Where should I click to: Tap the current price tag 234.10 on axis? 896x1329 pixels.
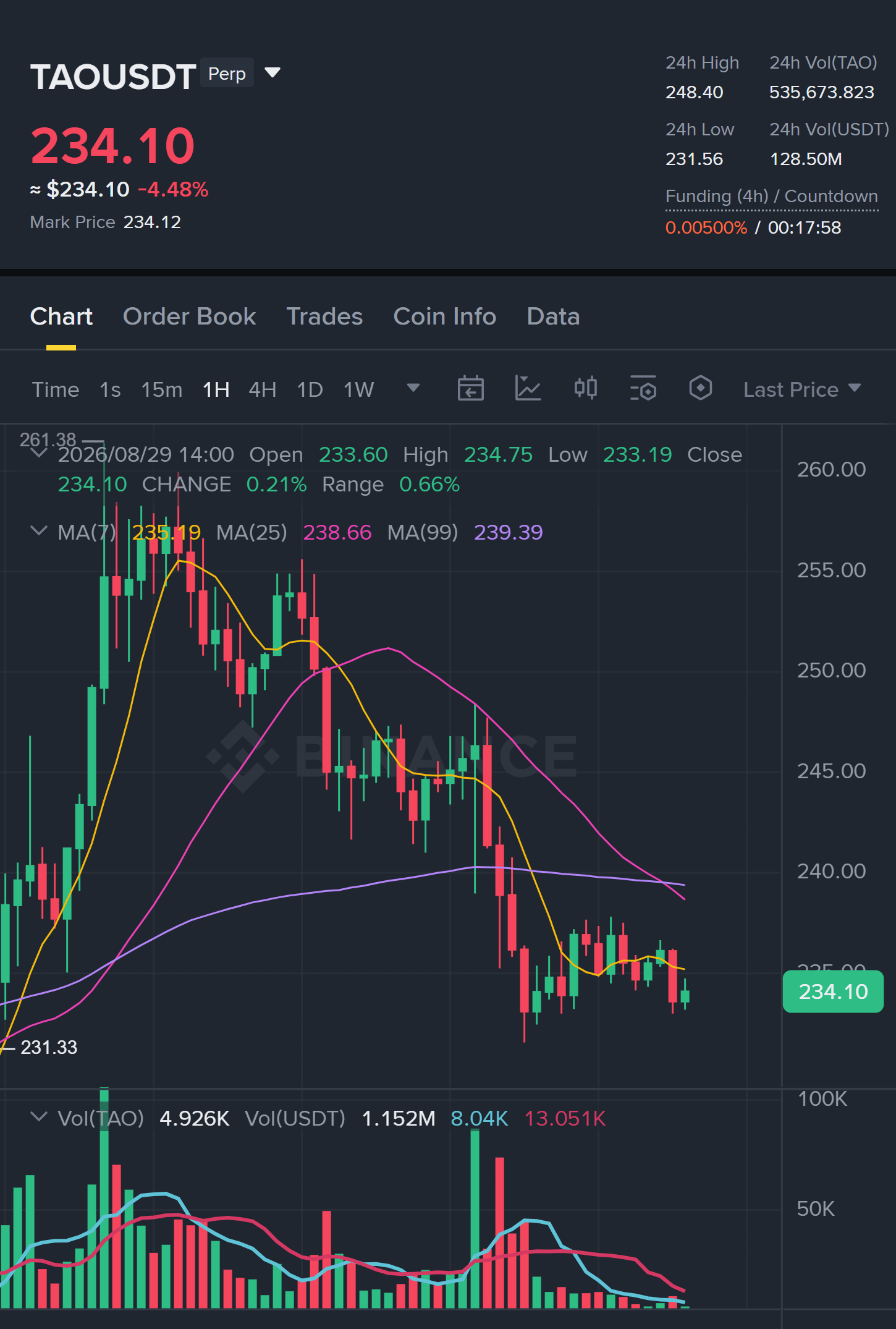(833, 991)
